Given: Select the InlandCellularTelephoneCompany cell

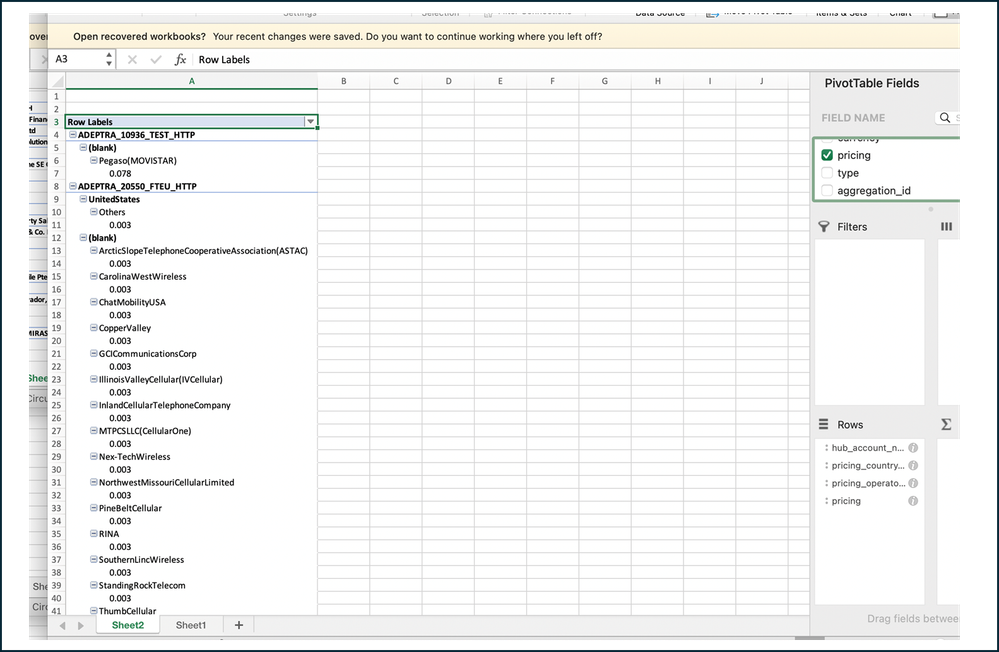Looking at the screenshot, I should click(x=191, y=405).
